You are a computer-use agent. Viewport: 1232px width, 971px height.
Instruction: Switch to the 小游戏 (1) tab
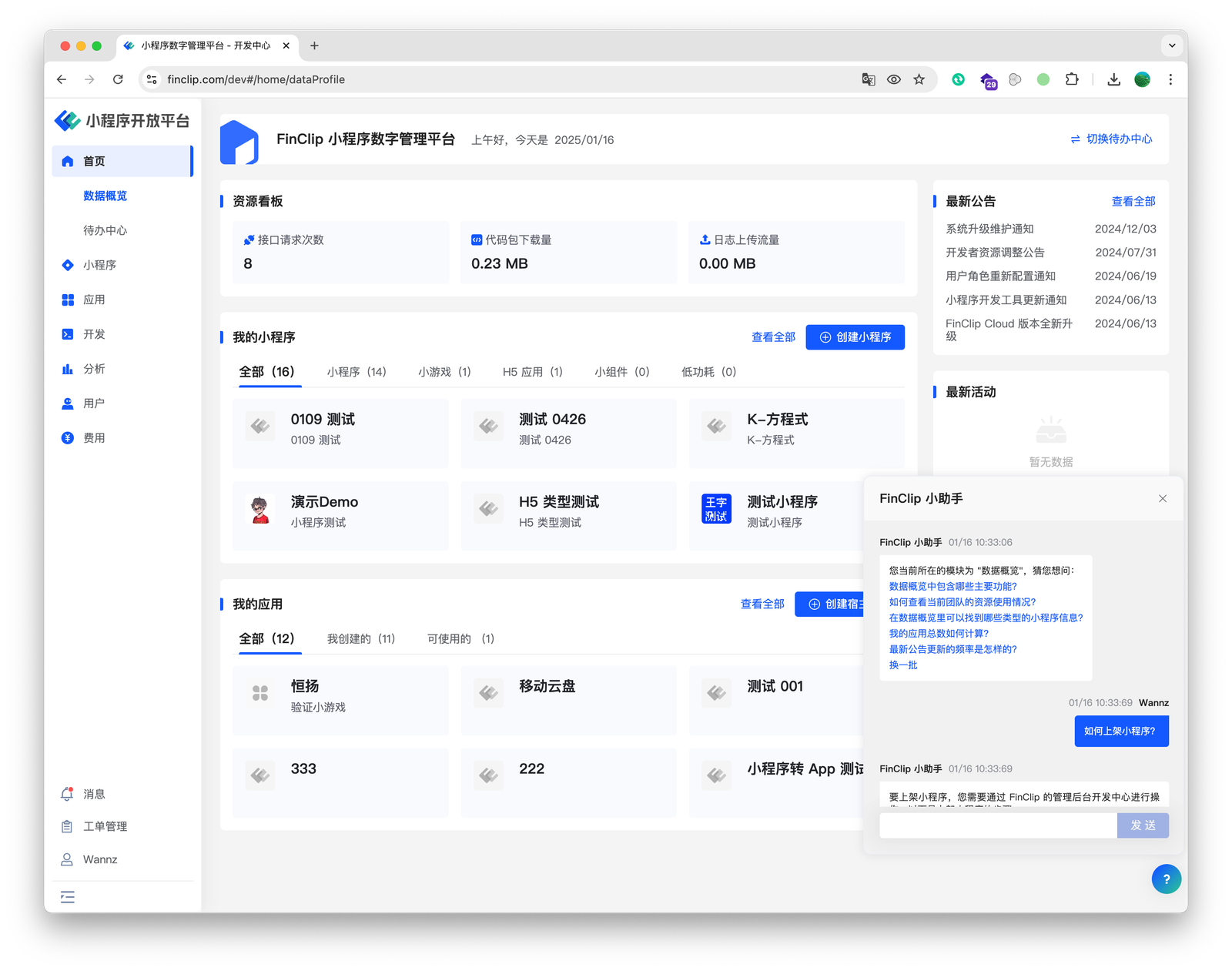(x=444, y=371)
